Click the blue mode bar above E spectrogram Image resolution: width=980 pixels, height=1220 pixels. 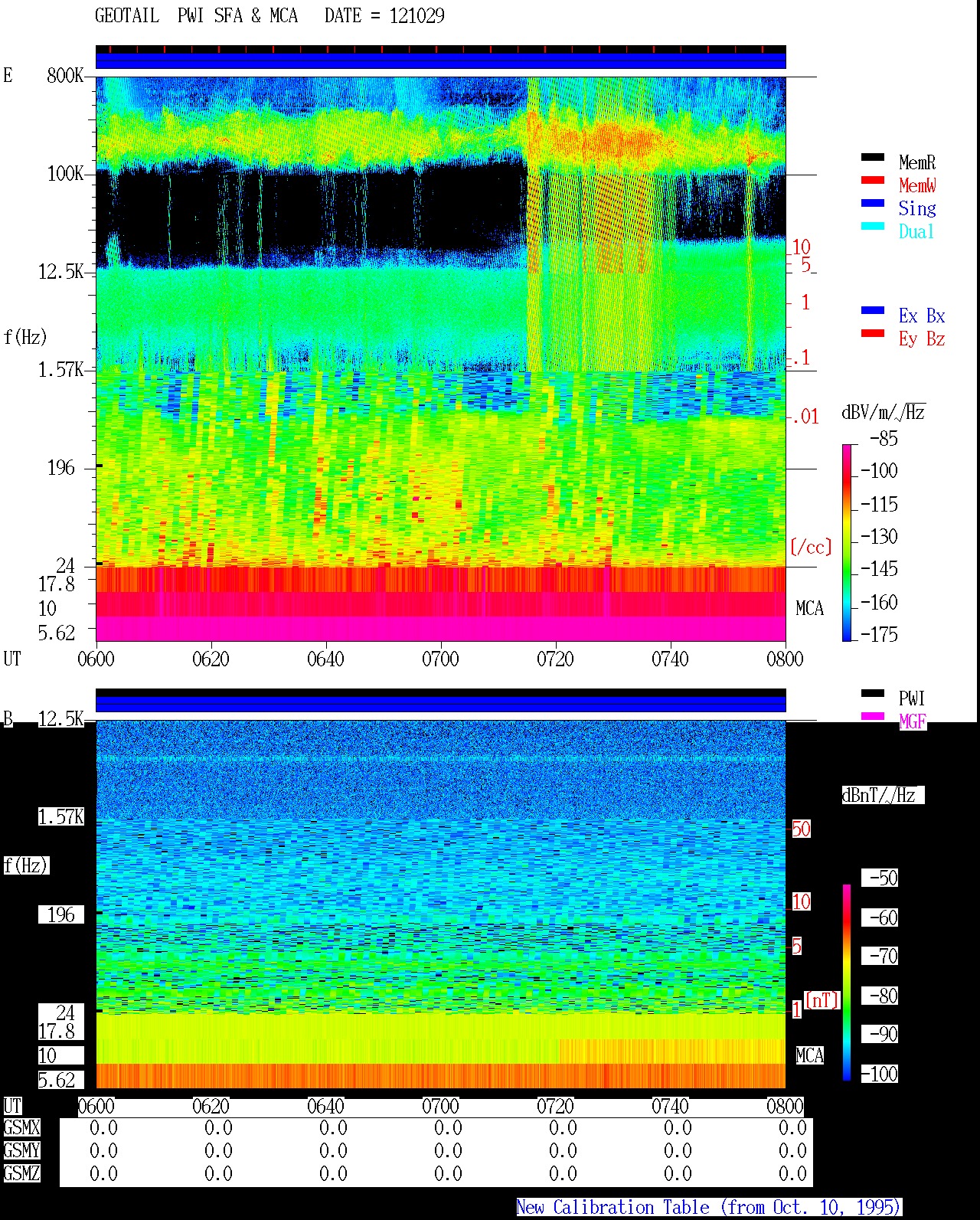441,61
